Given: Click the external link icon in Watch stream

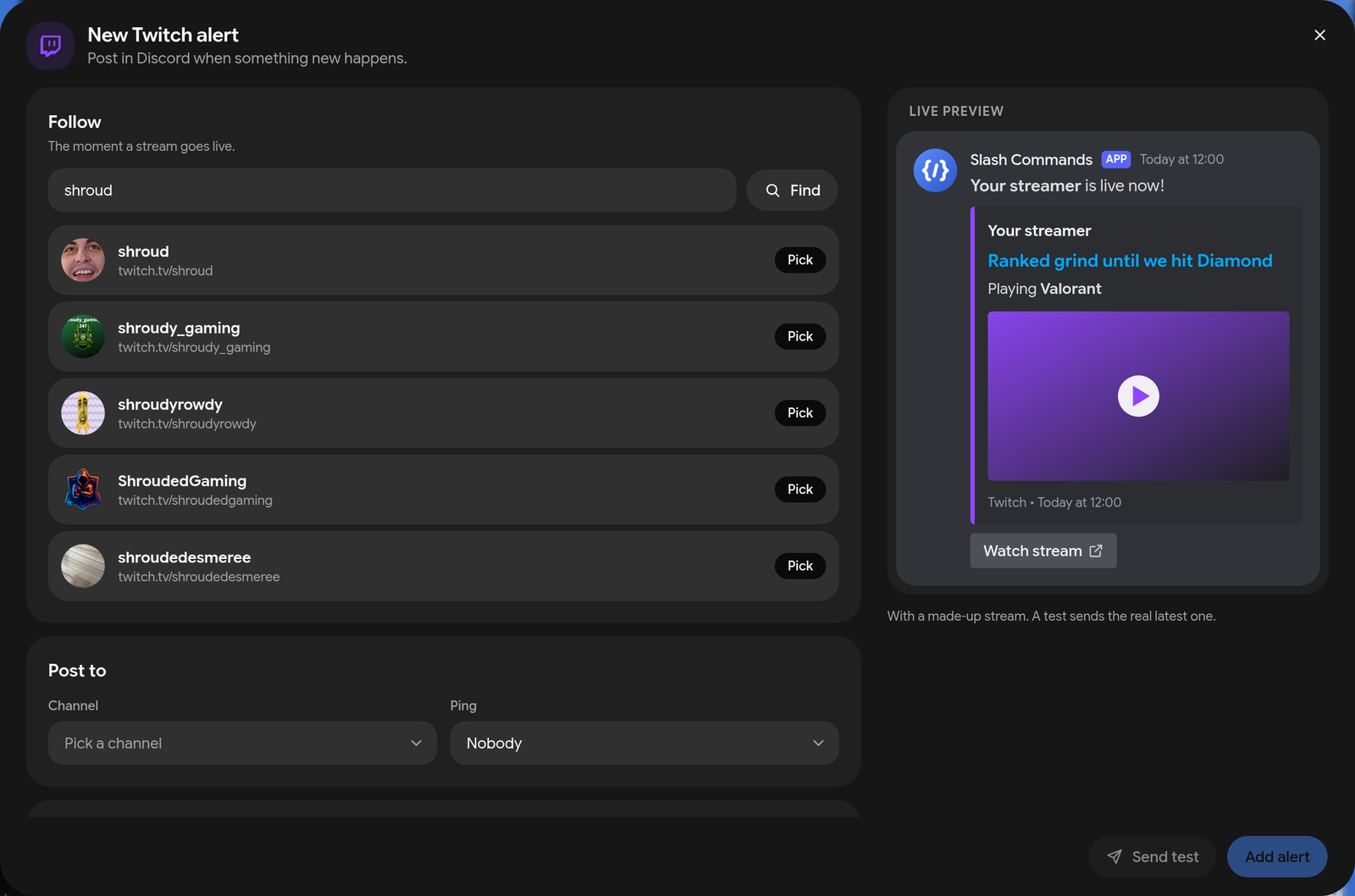Looking at the screenshot, I should click(x=1096, y=550).
